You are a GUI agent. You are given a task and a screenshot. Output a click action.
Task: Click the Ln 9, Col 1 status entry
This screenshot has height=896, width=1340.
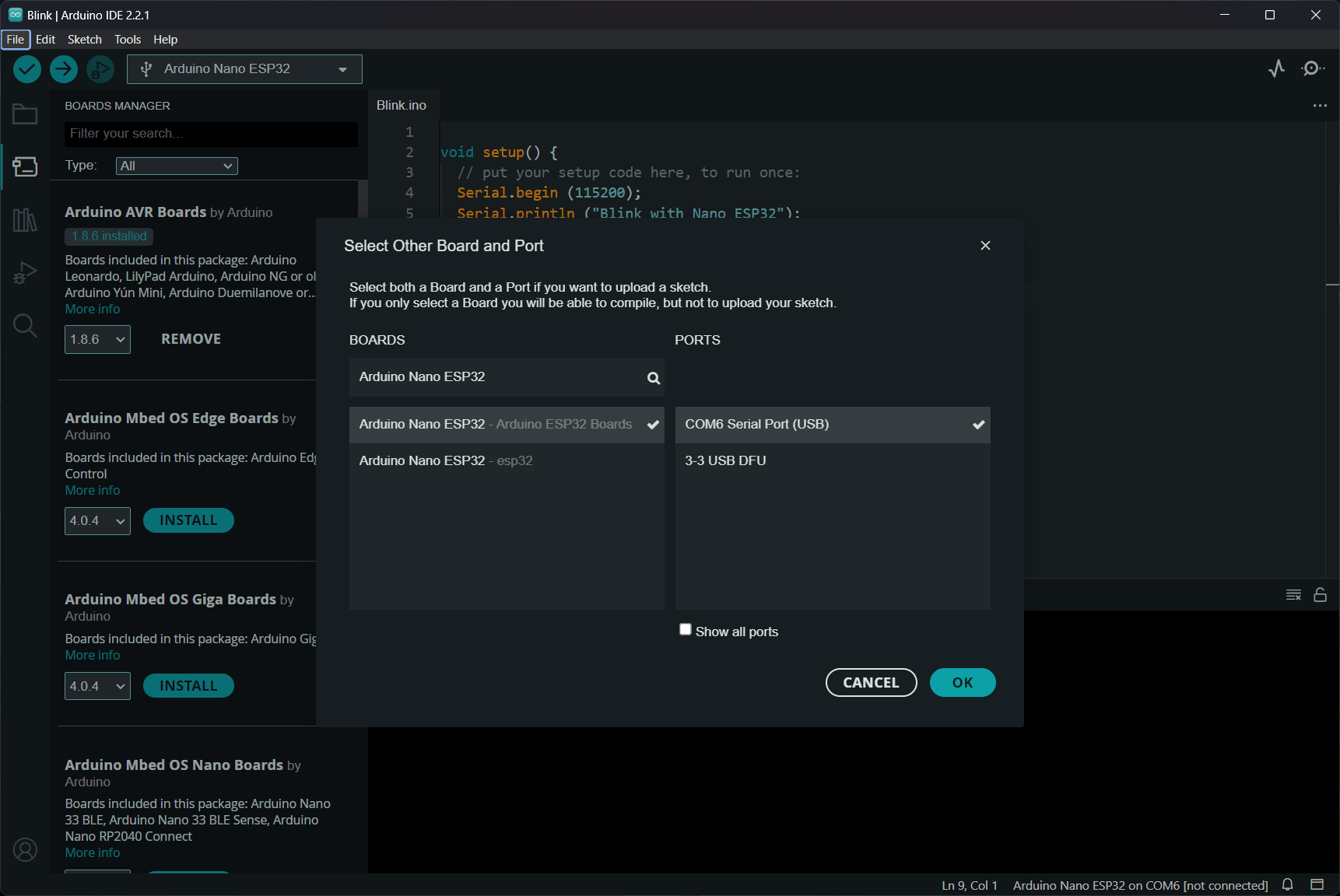coord(970,886)
